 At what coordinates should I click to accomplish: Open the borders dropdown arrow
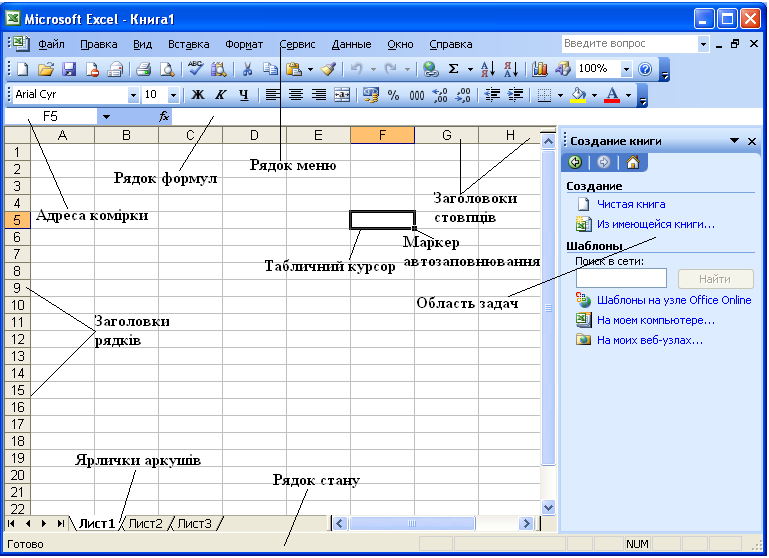[x=560, y=95]
